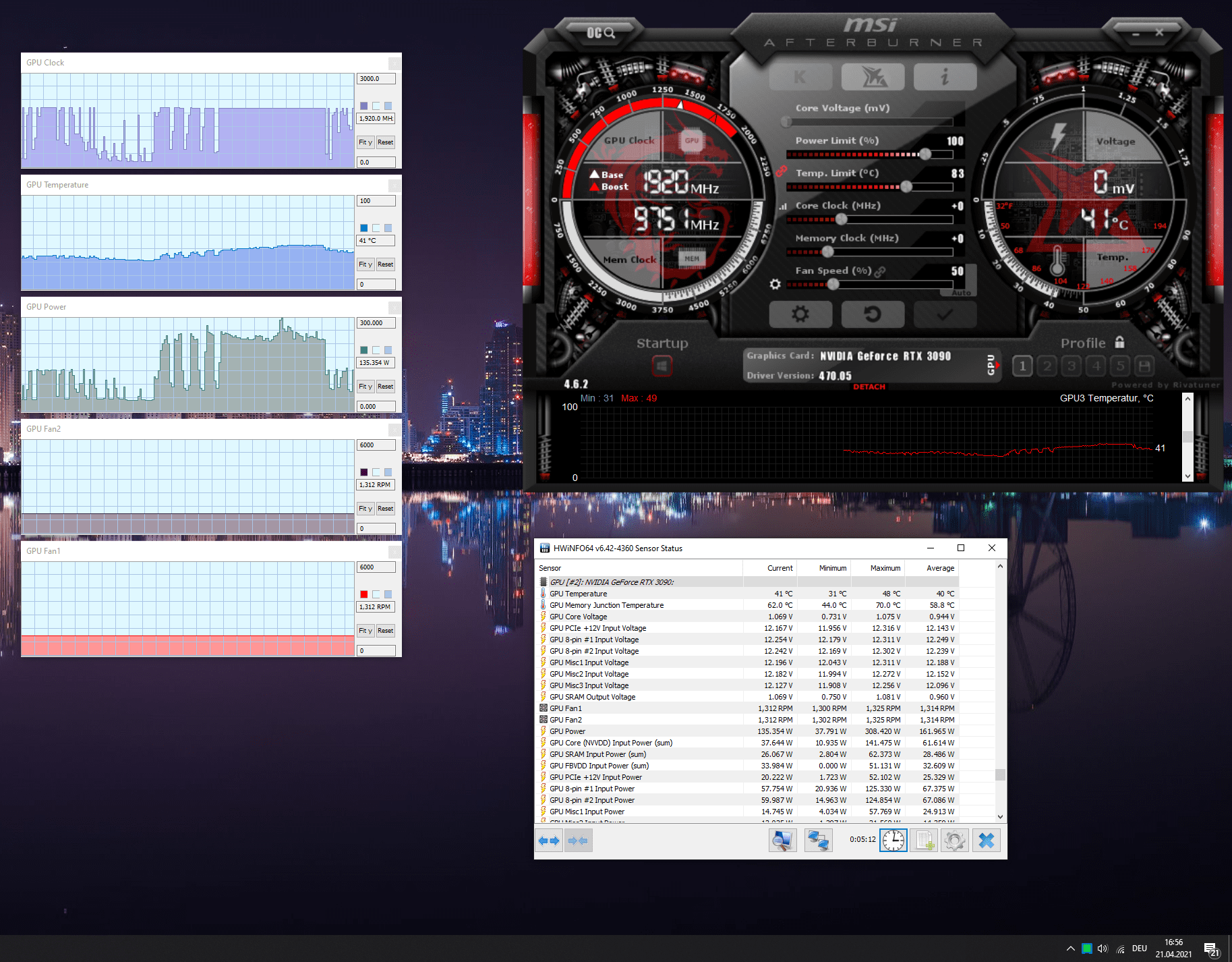The width and height of the screenshot is (1232, 962).
Task: Open fan settings gear next to Fan Speed
Action: tap(775, 284)
